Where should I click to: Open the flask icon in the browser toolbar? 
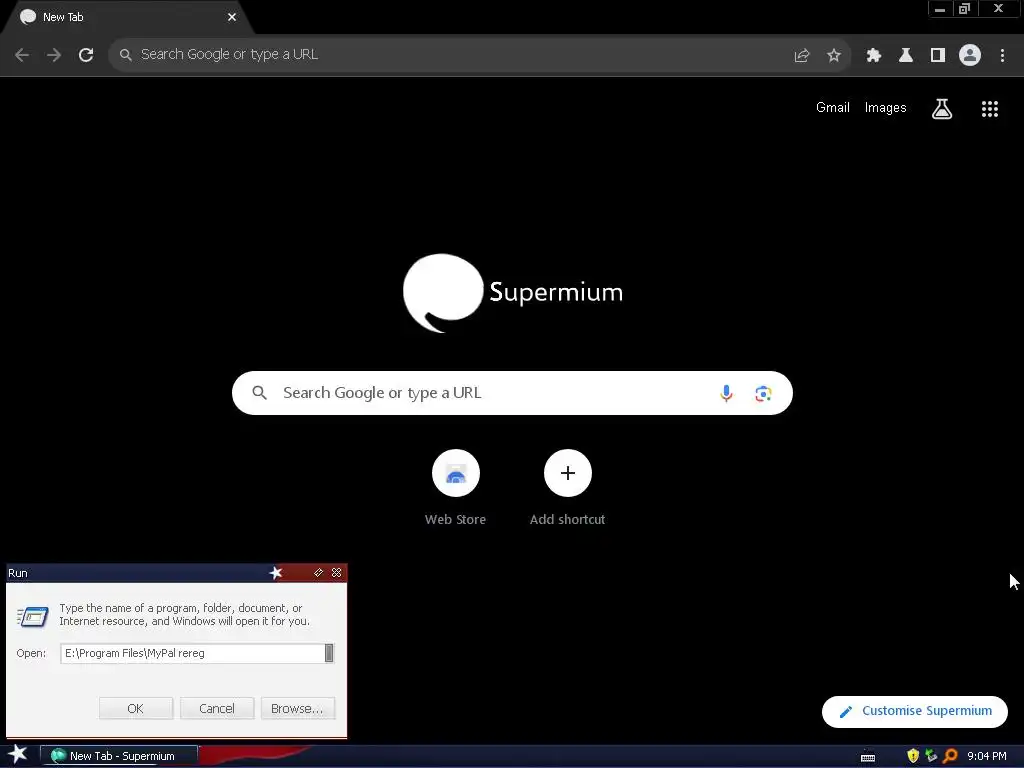point(906,55)
